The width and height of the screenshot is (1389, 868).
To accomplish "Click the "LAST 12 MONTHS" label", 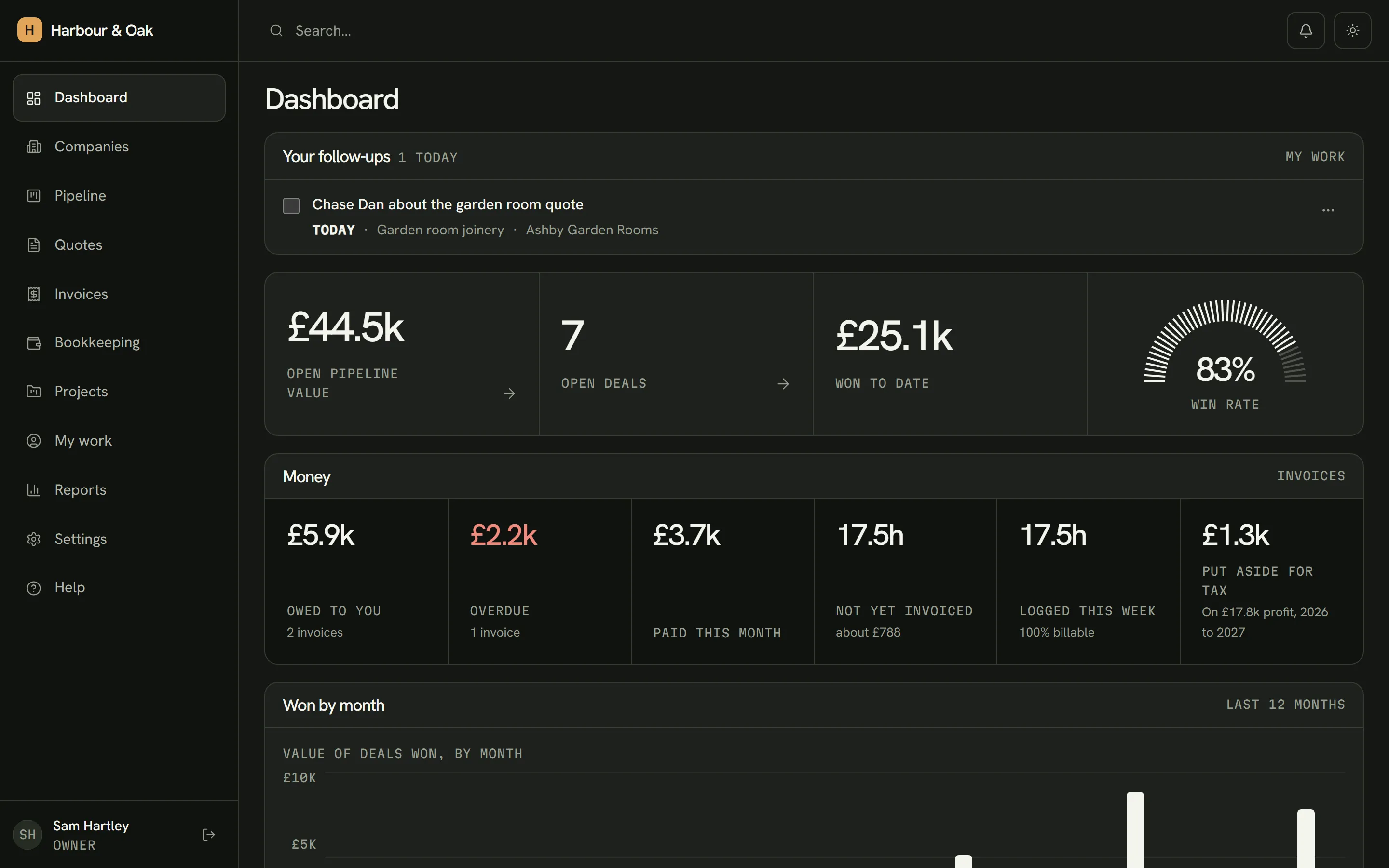I will [x=1286, y=705].
